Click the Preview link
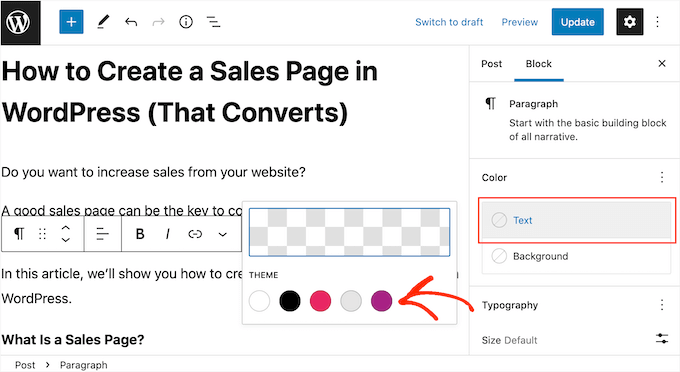Screen dimensions: 680x372 (520, 22)
